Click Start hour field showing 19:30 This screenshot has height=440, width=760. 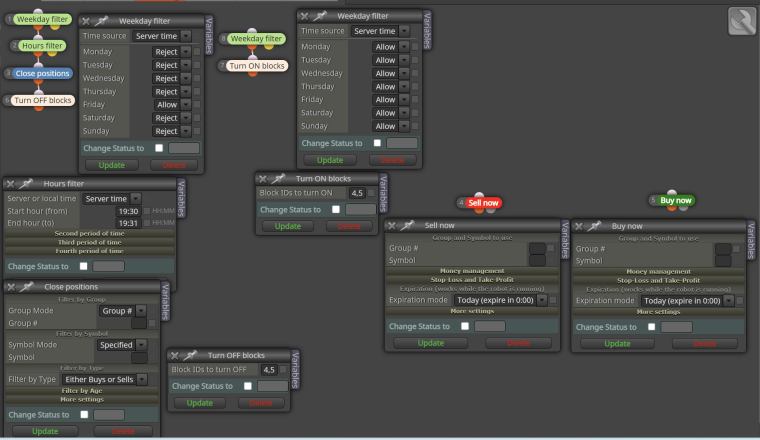click(129, 211)
